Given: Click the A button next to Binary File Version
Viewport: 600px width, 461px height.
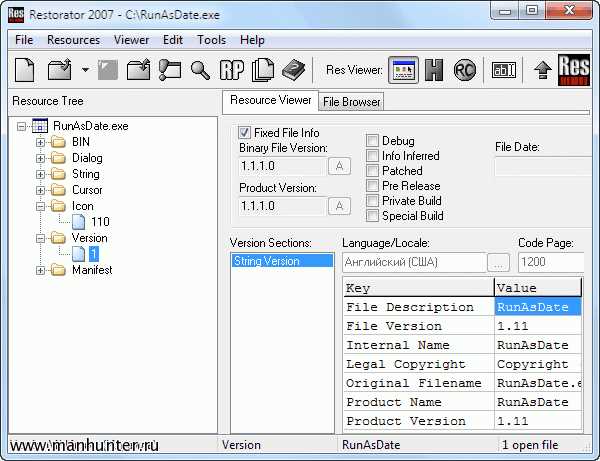Looking at the screenshot, I should 339,166.
